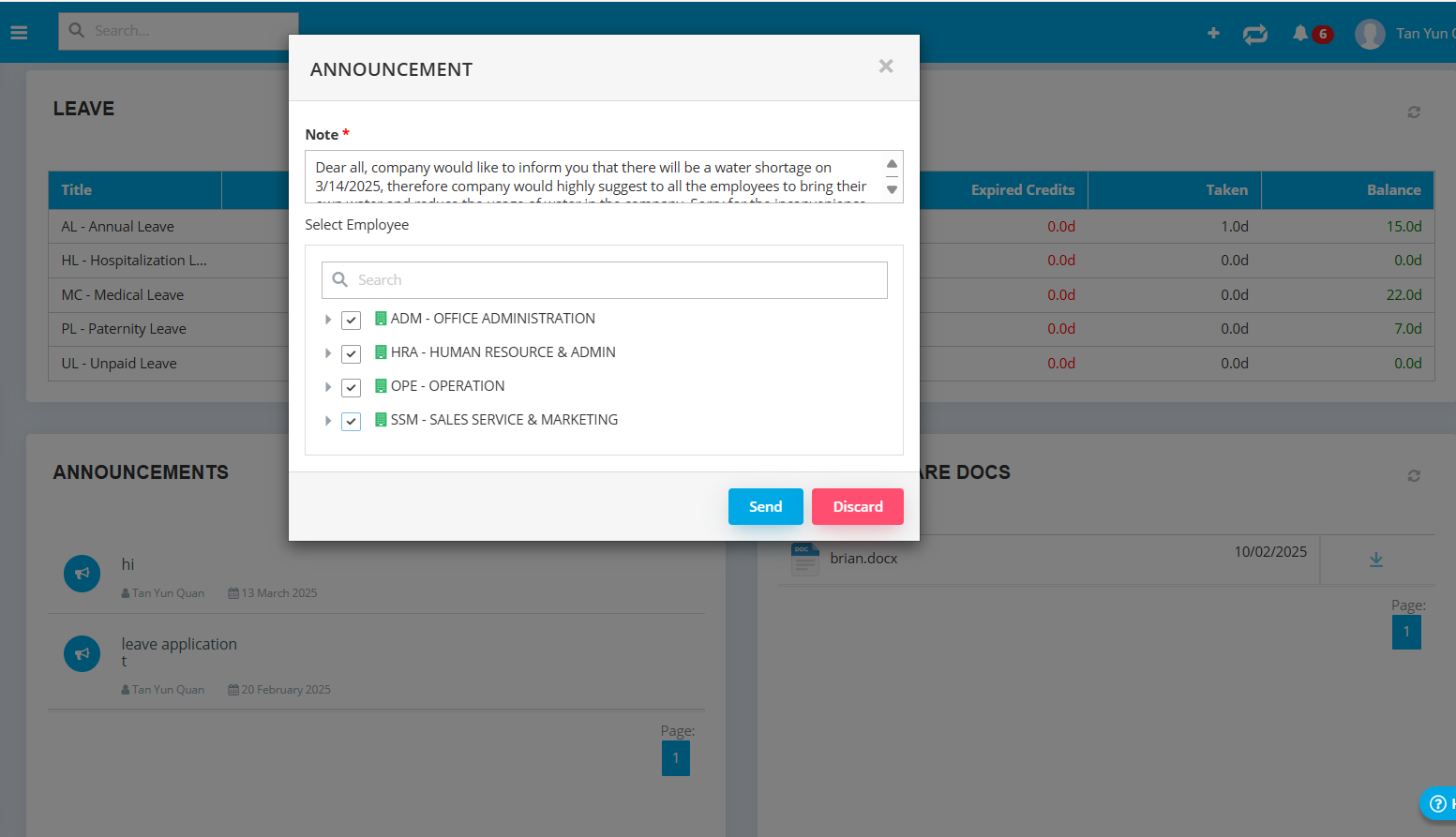Image resolution: width=1456 pixels, height=837 pixels.
Task: Click megaphone icon beside 'leave application' announcement
Action: click(82, 653)
